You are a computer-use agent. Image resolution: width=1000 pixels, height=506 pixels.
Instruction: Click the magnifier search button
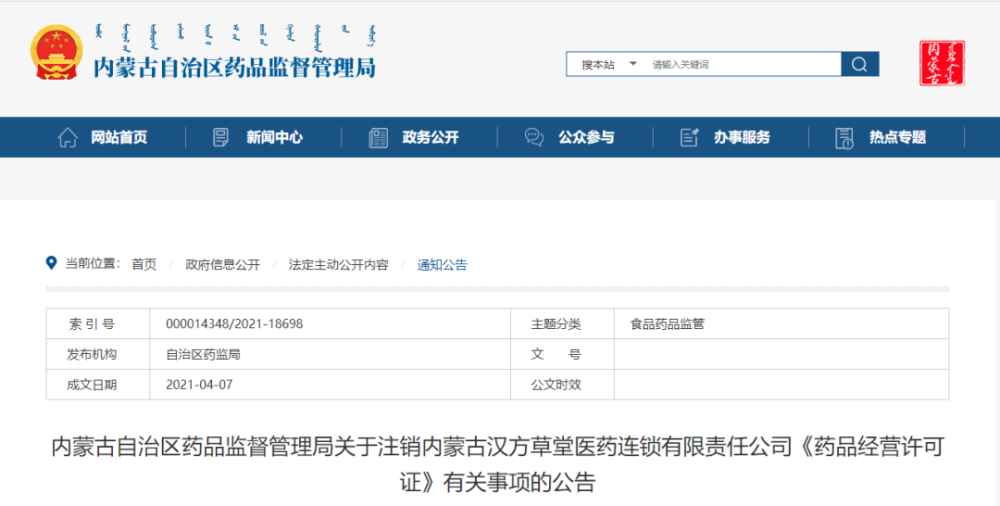click(x=860, y=64)
